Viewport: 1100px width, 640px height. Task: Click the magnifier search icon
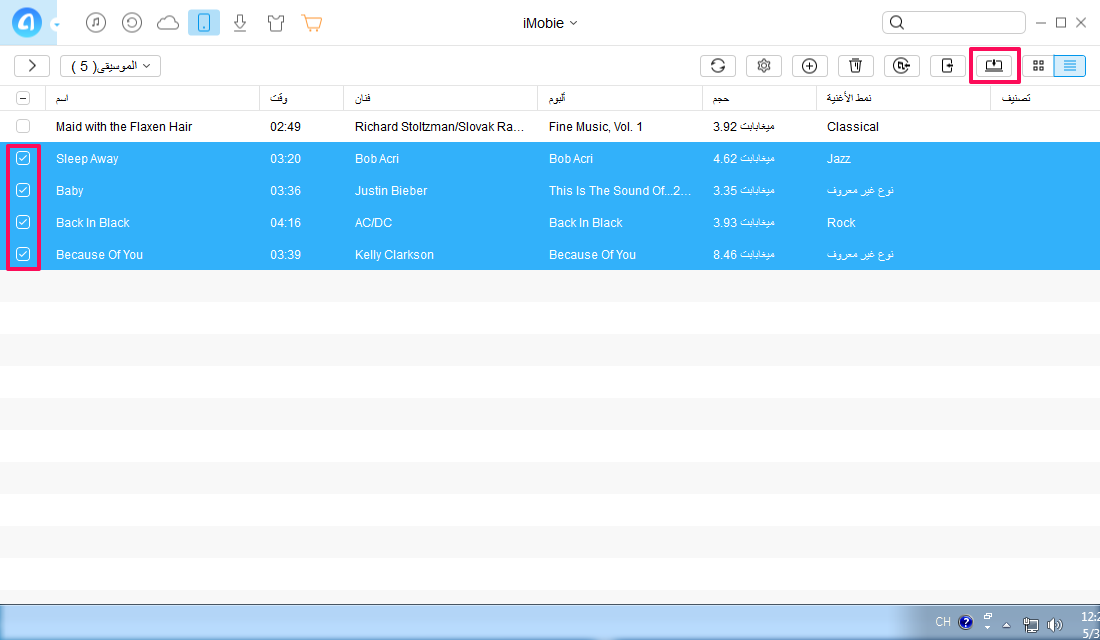point(897,22)
